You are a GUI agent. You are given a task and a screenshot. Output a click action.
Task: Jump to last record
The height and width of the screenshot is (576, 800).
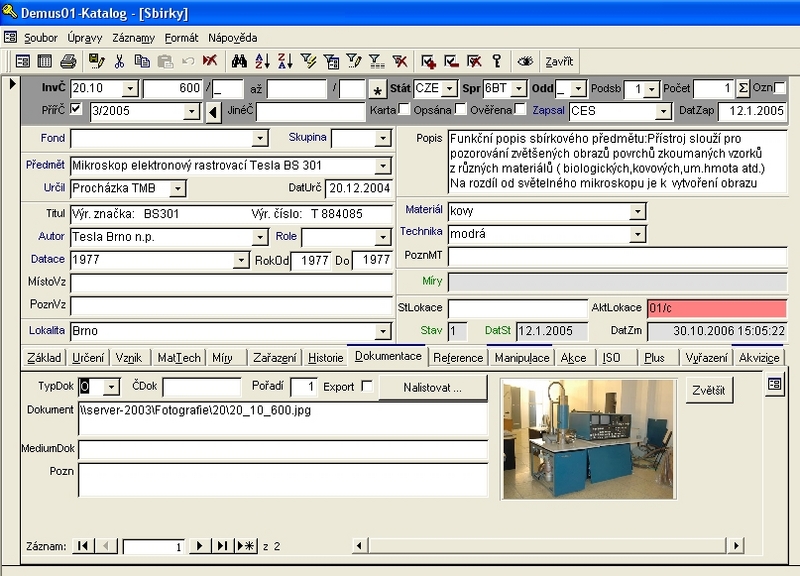222,546
